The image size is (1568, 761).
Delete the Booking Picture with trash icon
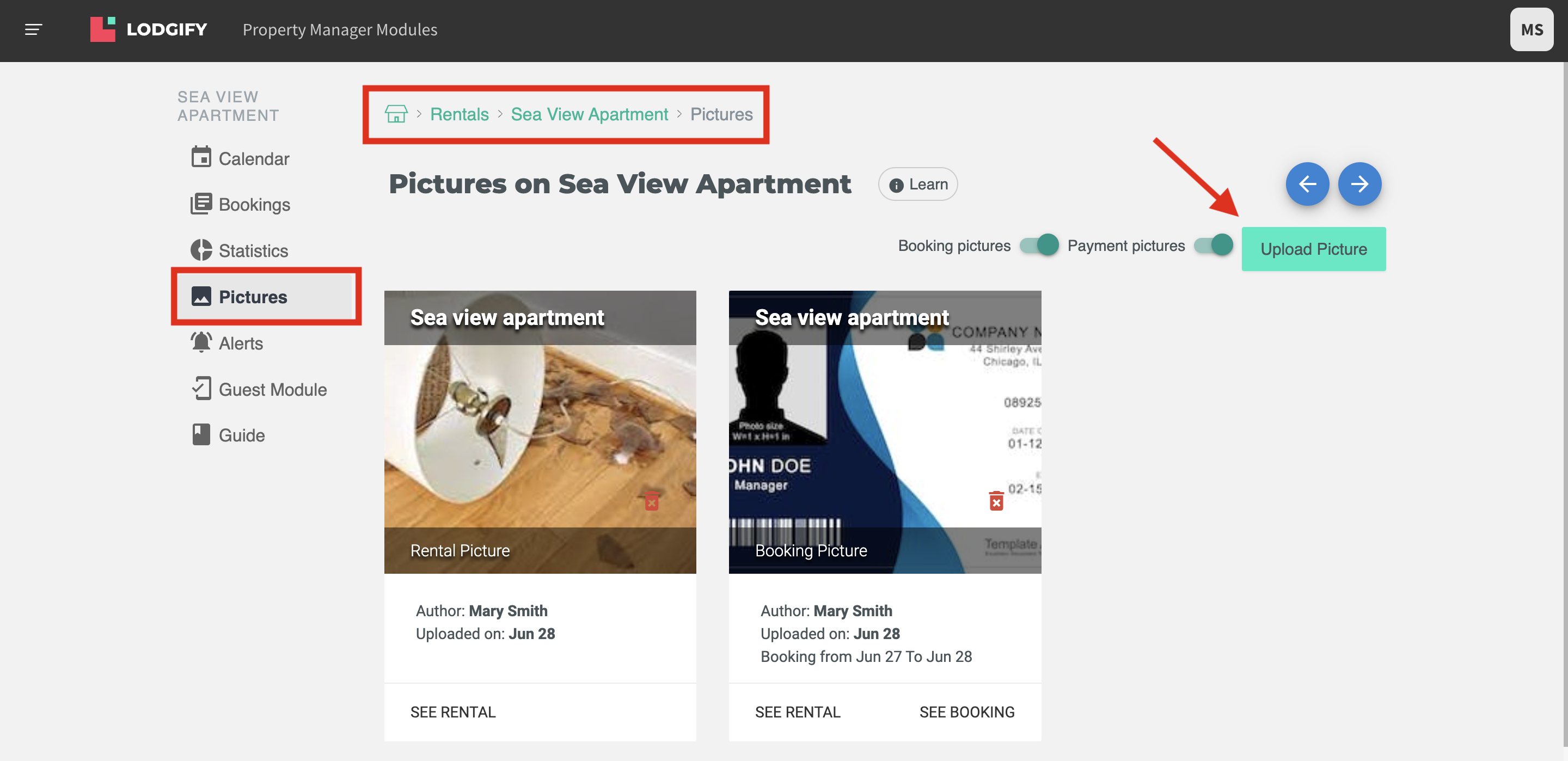tap(996, 501)
